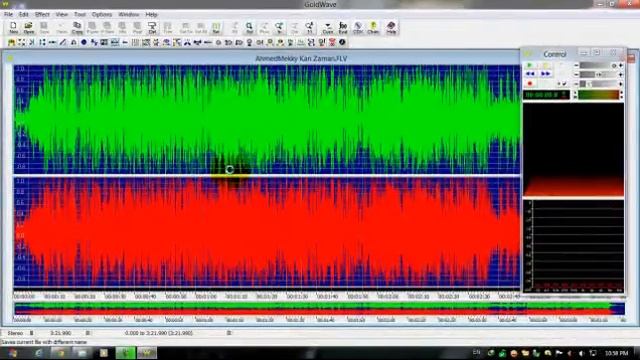Click the overview bar under the timeline
Image resolution: width=640 pixels, height=360 pixels.
pos(319,309)
